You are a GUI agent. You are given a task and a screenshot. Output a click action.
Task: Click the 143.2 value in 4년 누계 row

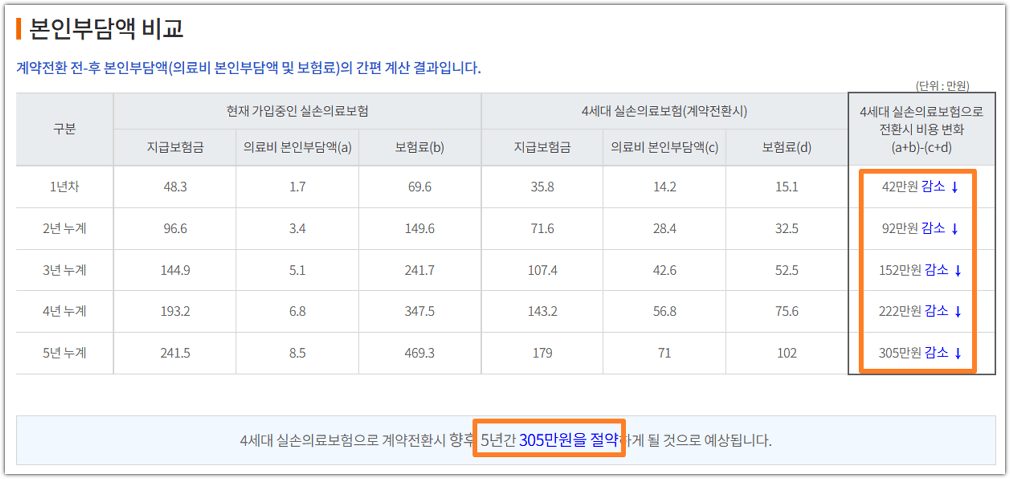[x=542, y=312]
